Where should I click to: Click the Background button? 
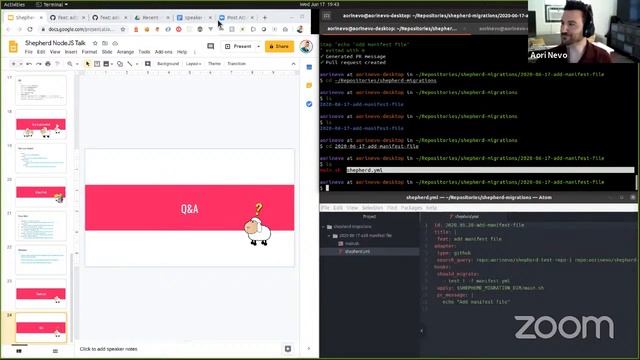168,64
